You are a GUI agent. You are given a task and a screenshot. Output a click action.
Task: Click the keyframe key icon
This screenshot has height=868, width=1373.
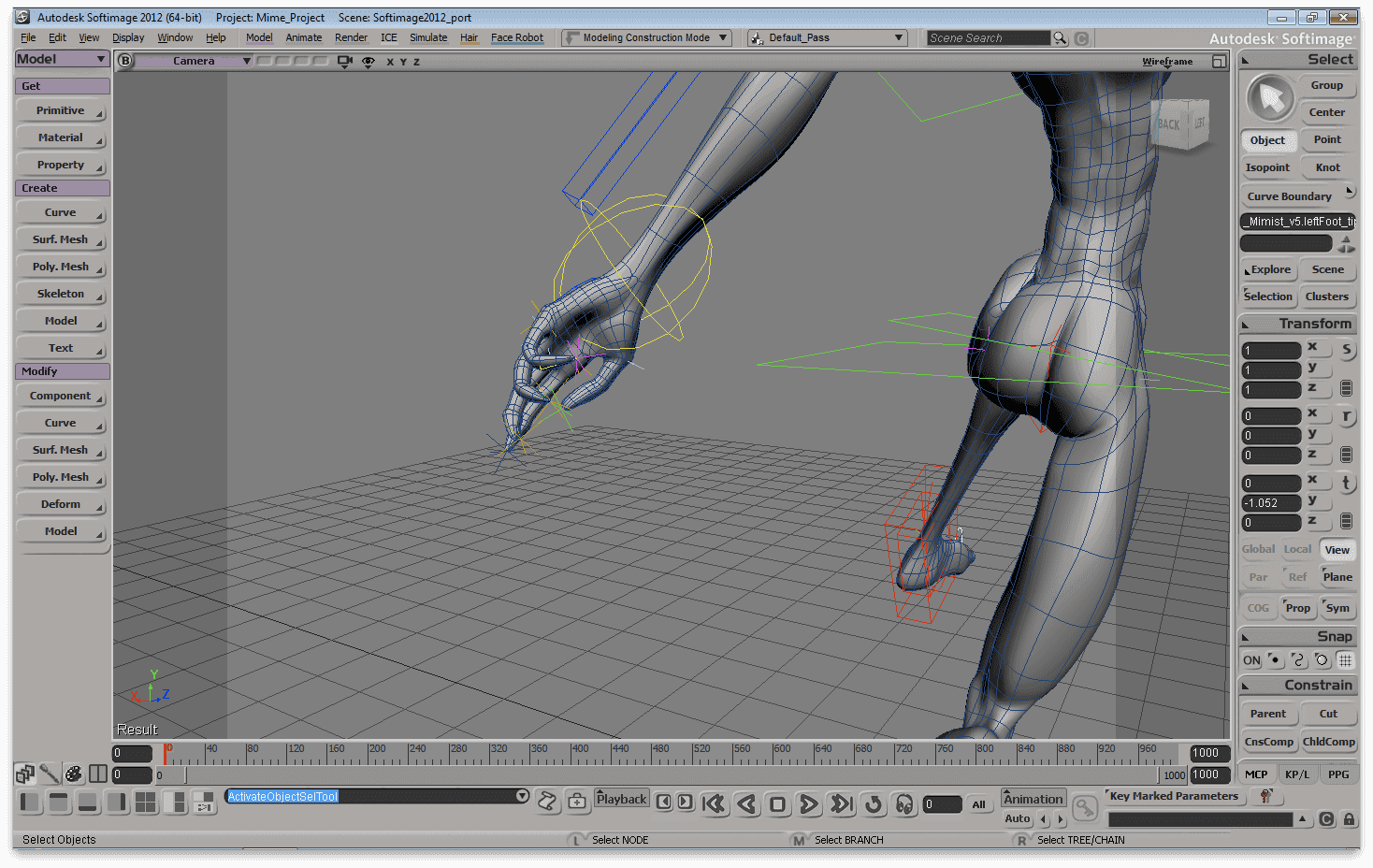tap(1084, 807)
